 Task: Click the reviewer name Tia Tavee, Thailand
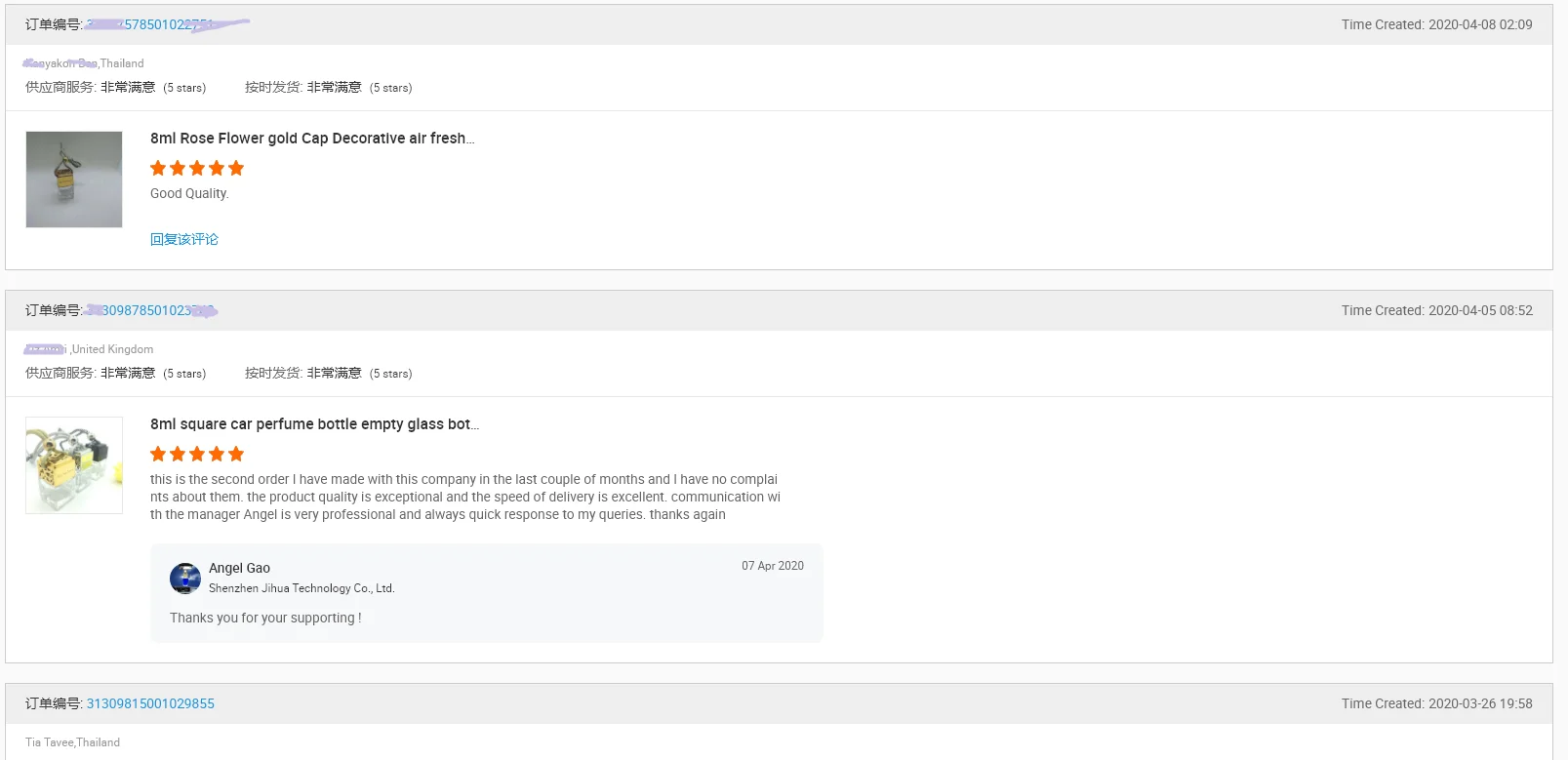pyautogui.click(x=73, y=742)
